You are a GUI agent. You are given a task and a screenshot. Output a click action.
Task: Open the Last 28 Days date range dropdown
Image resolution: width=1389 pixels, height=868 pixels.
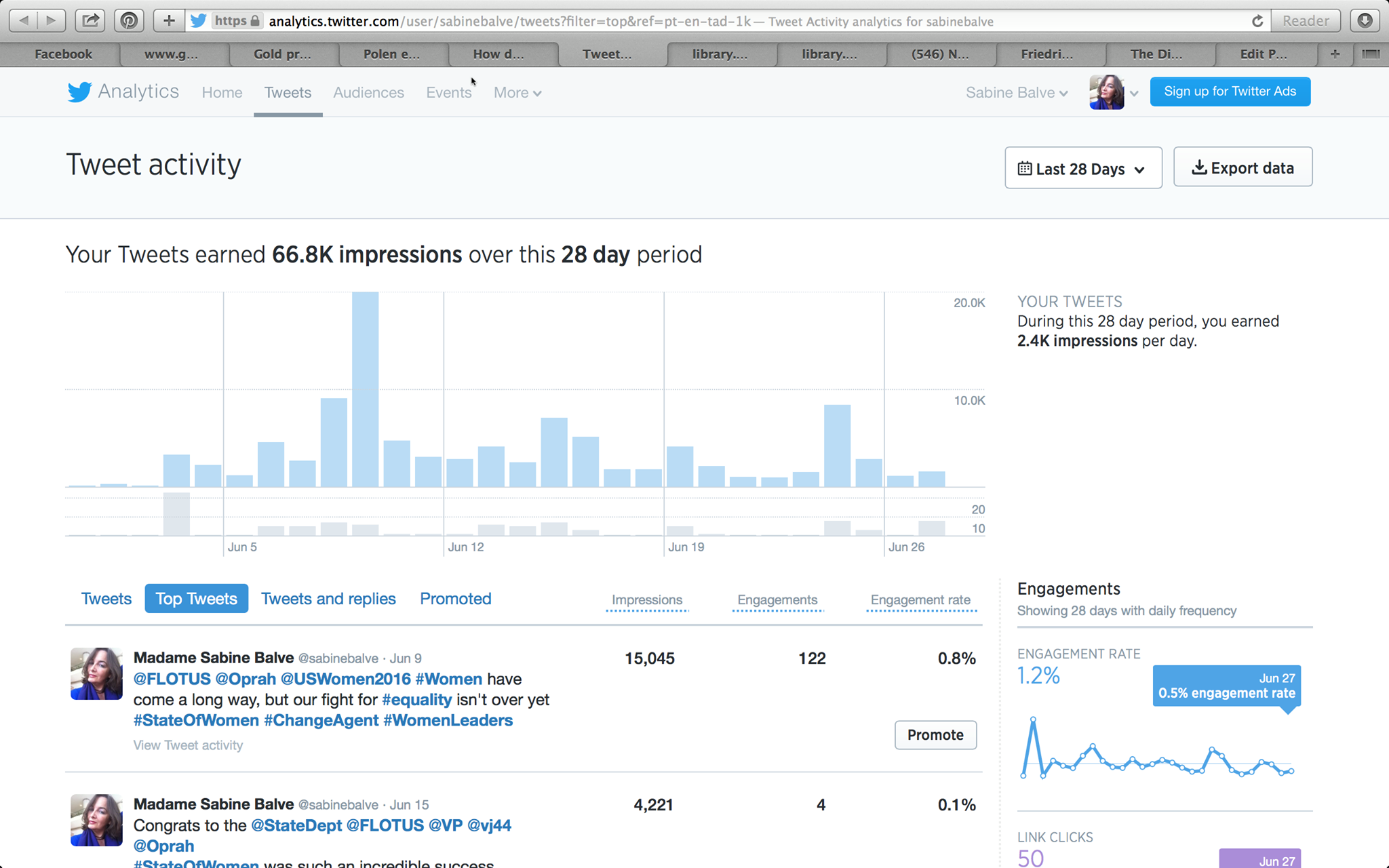click(1083, 168)
